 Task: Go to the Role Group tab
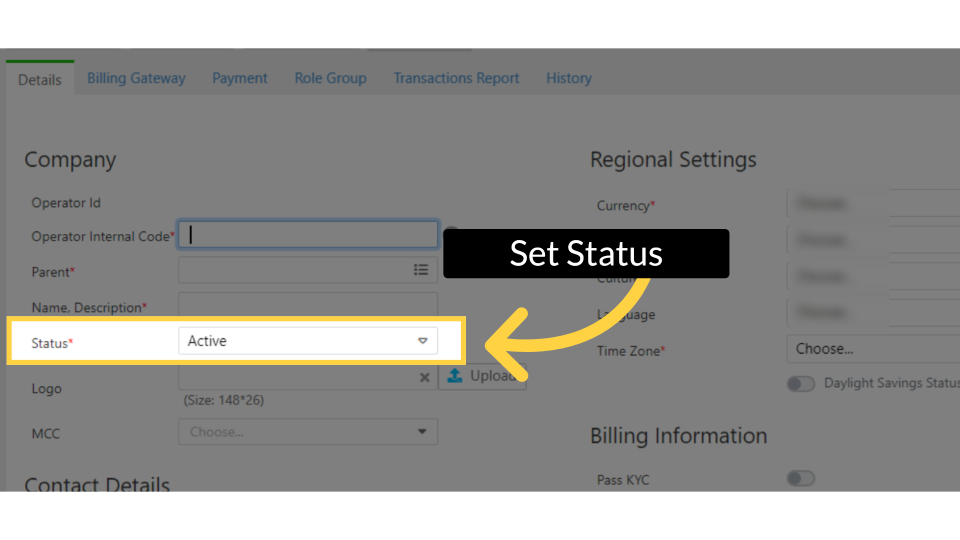point(330,78)
